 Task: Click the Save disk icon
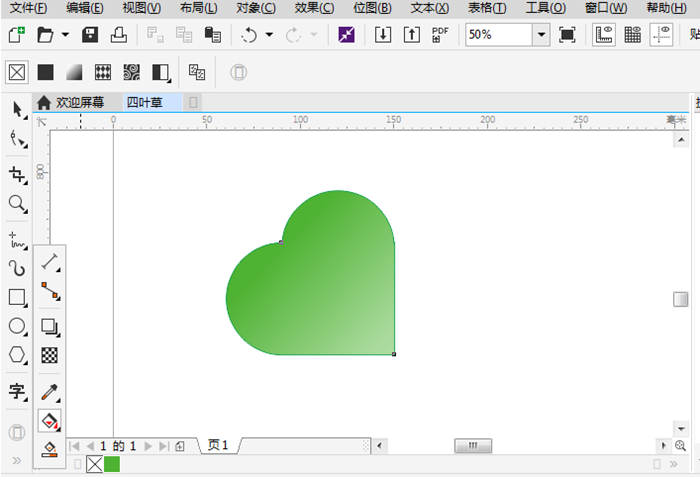click(x=90, y=35)
